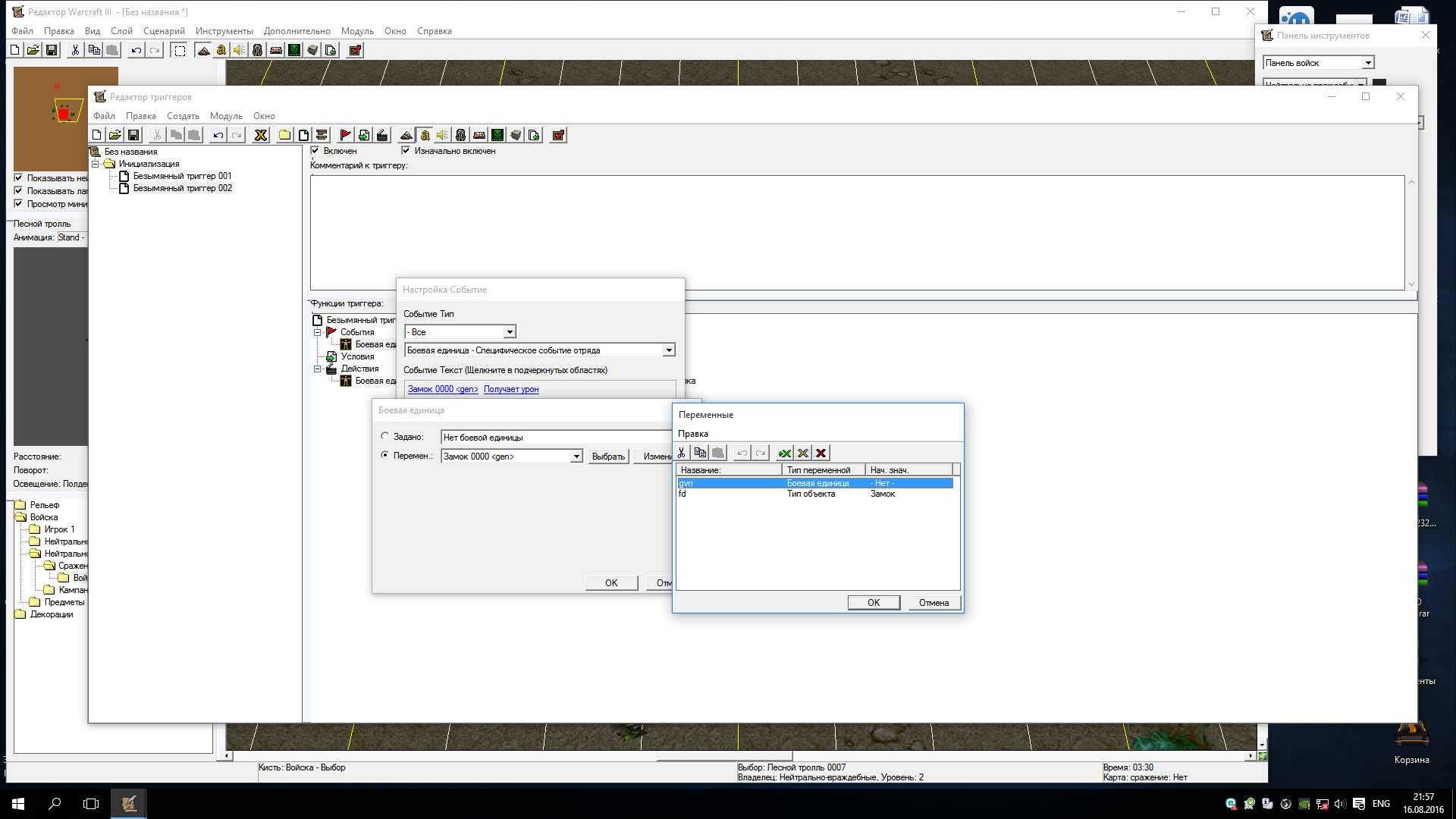The width and height of the screenshot is (1456, 819).
Task: Click green New Variable icon
Action: pyautogui.click(x=785, y=453)
